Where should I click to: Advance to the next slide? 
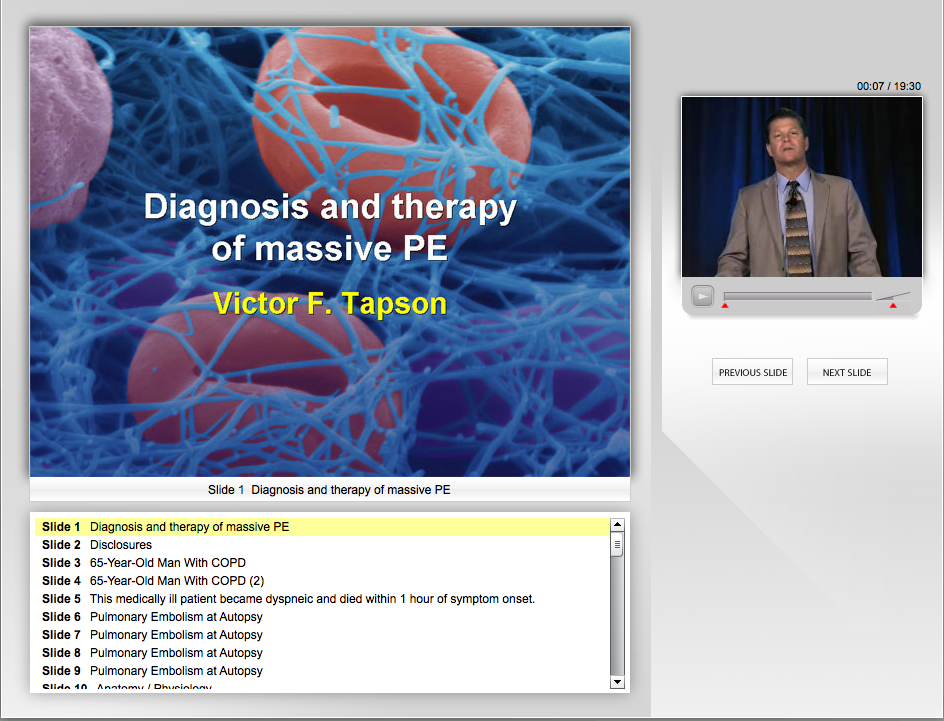click(x=846, y=372)
